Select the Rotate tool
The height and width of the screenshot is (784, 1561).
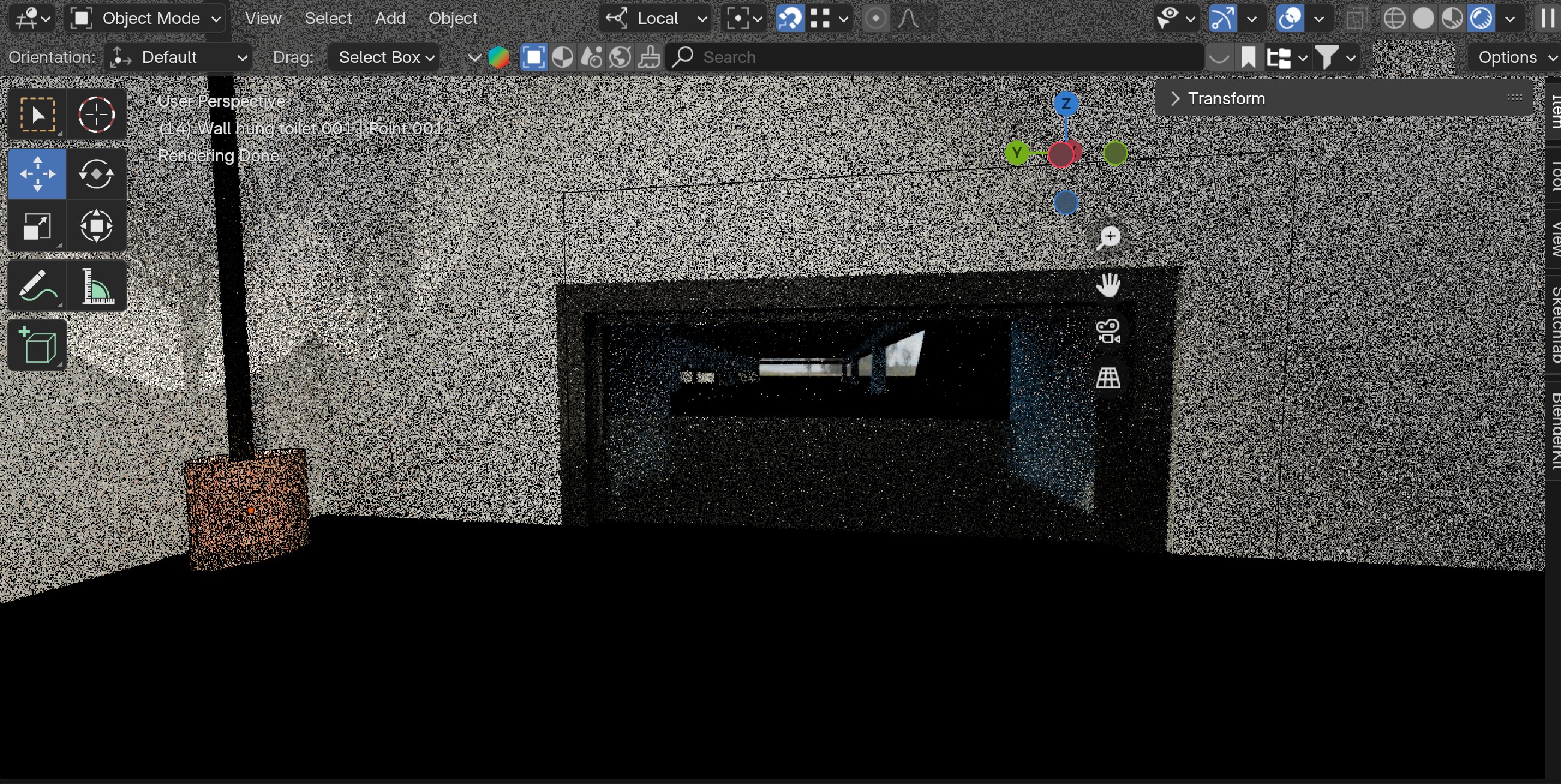tap(96, 174)
